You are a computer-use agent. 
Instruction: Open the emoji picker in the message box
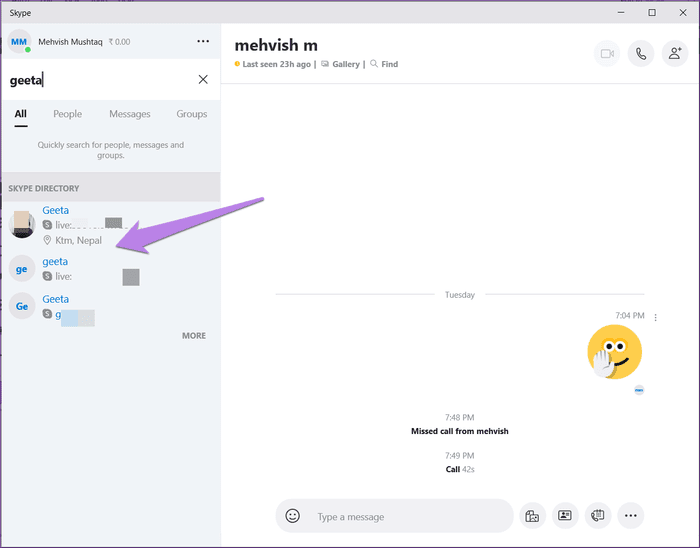coord(293,516)
